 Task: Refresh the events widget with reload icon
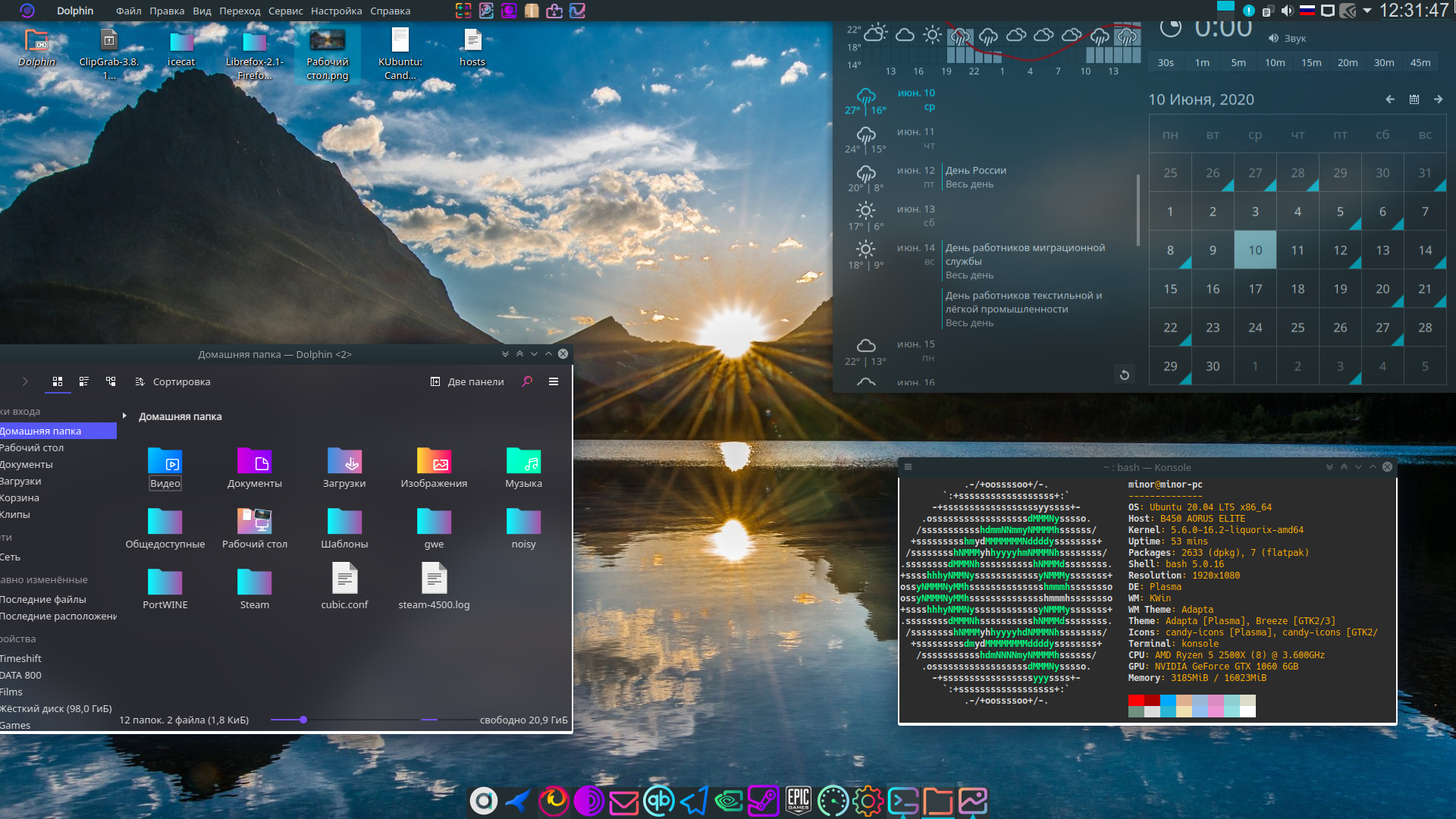[x=1125, y=375]
